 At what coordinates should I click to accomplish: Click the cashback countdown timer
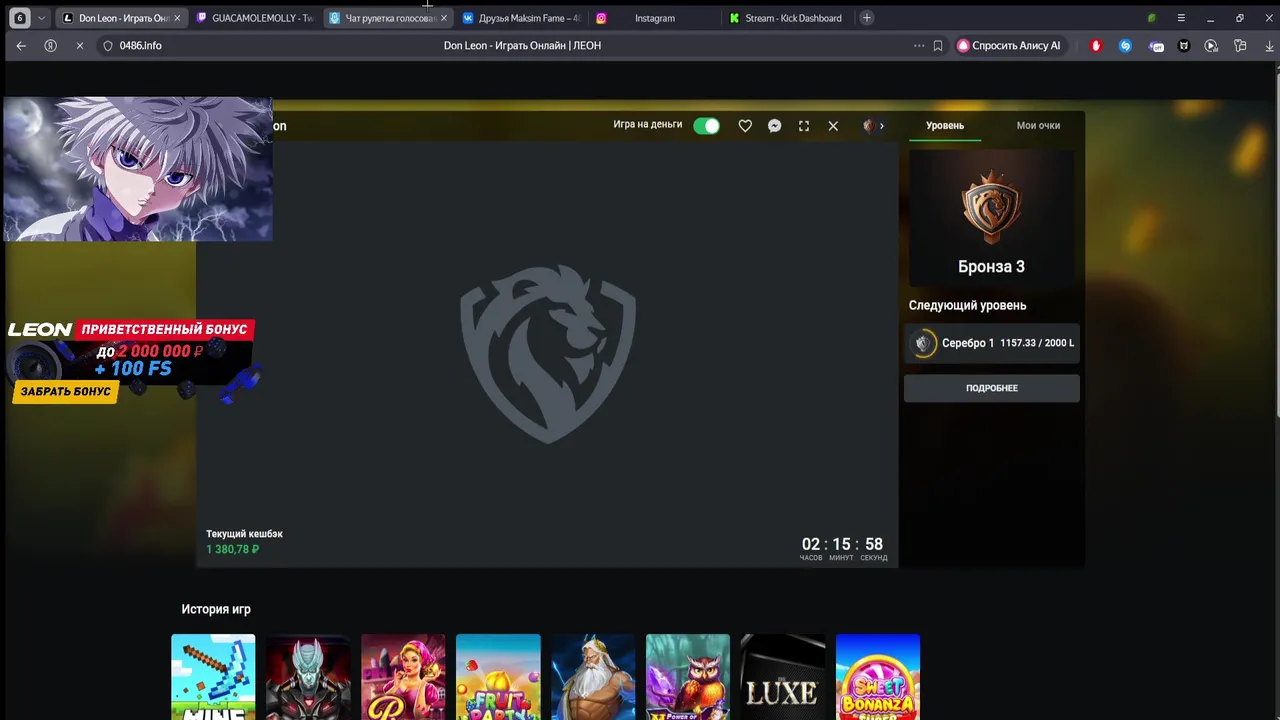tap(843, 548)
